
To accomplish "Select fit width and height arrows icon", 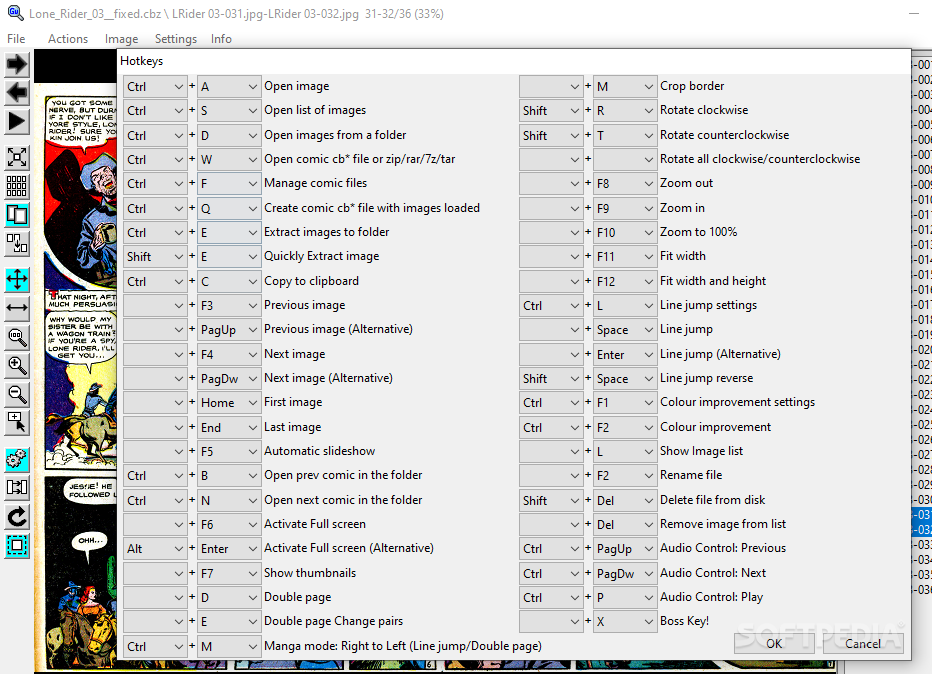I will [17, 279].
